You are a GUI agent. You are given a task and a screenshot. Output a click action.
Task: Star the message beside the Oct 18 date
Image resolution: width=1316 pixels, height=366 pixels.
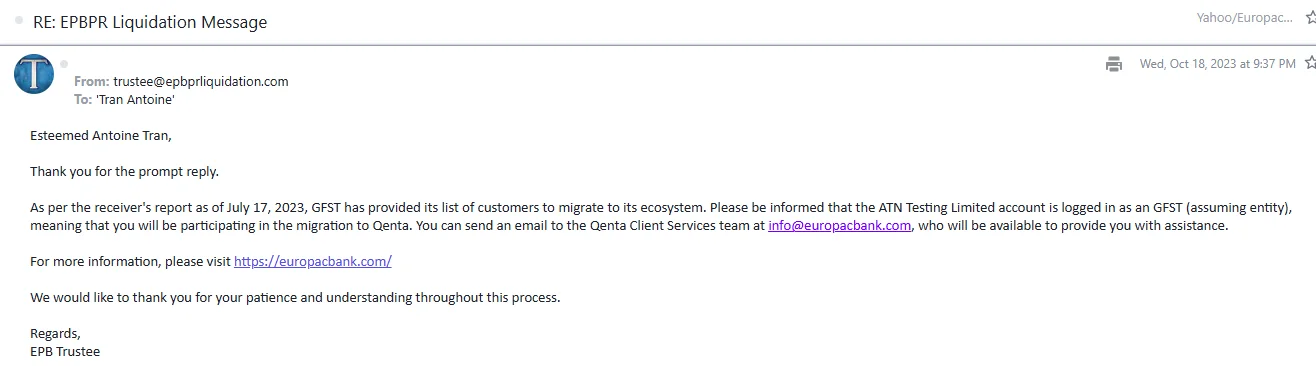tap(1310, 64)
